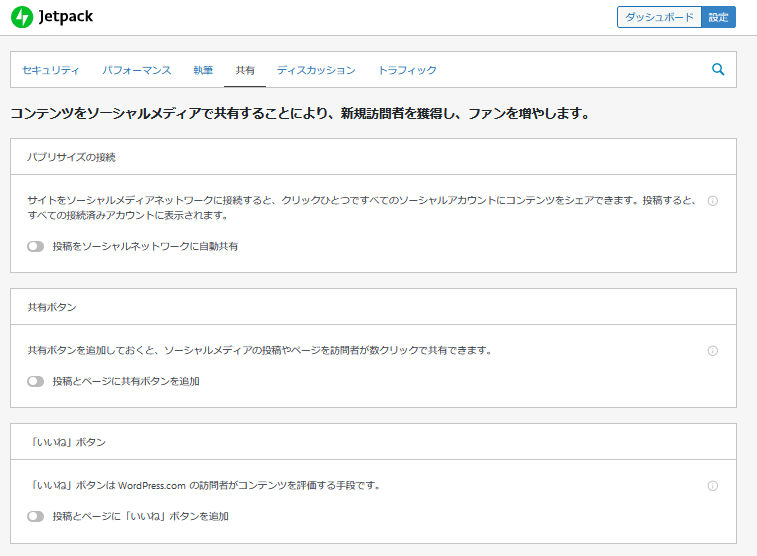Click info icon in「いいね」ボタン section
757x556 pixels.
[x=712, y=486]
